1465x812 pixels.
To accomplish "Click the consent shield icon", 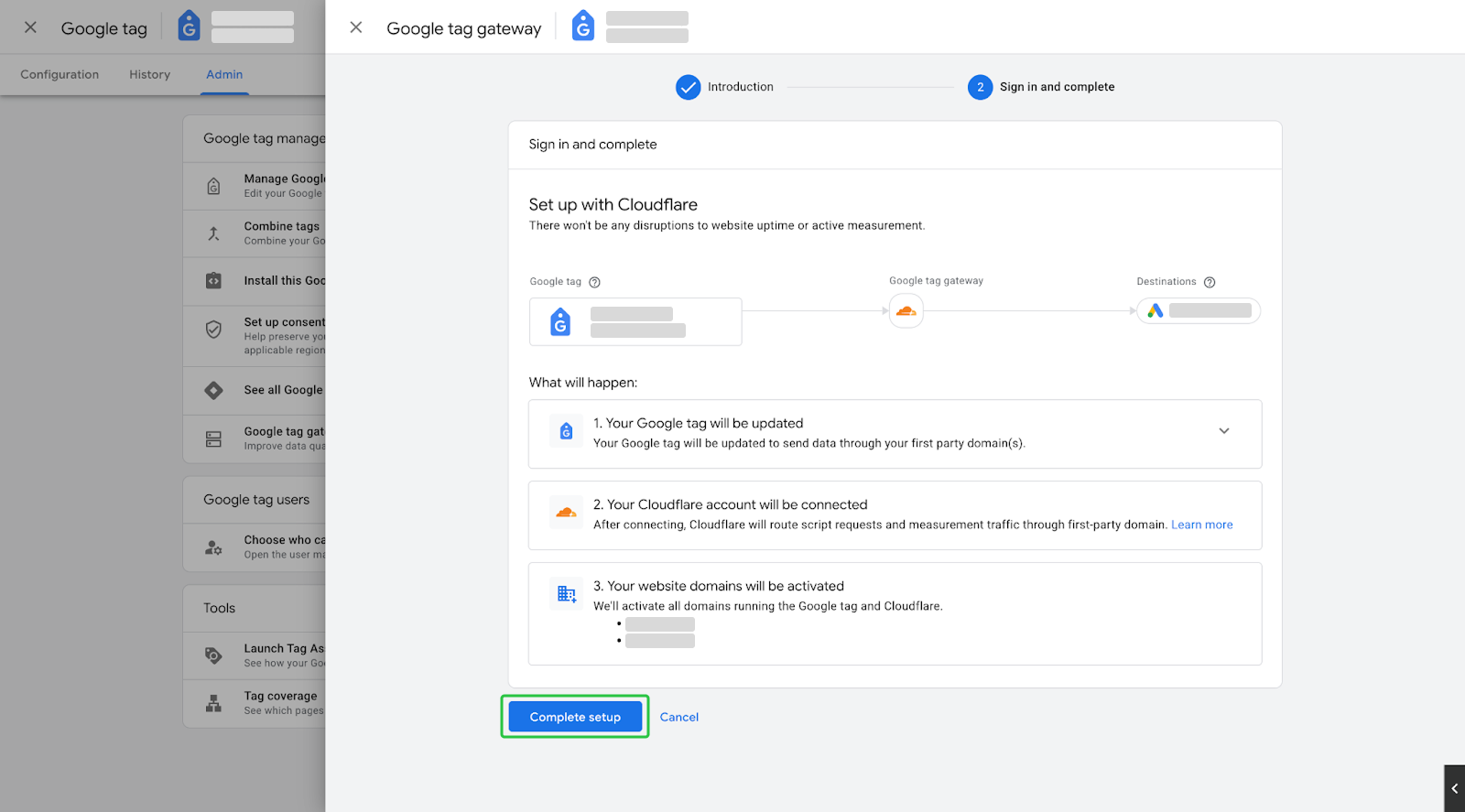I will click(x=213, y=330).
